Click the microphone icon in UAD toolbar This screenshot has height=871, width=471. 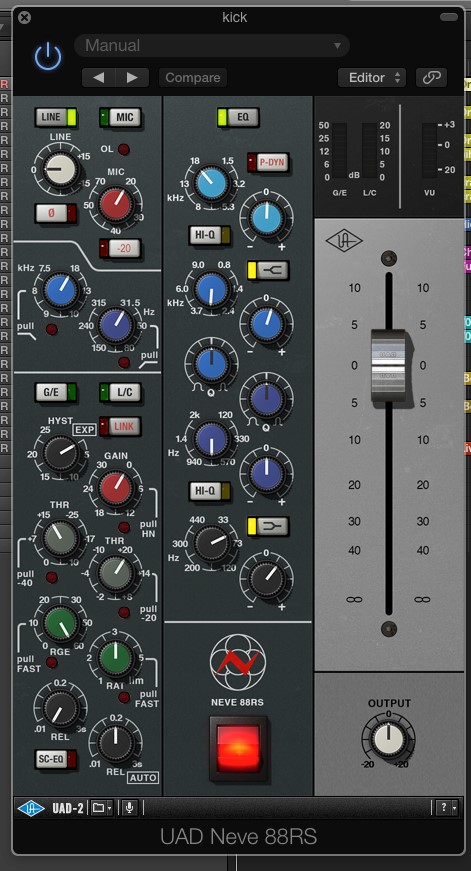coord(129,808)
